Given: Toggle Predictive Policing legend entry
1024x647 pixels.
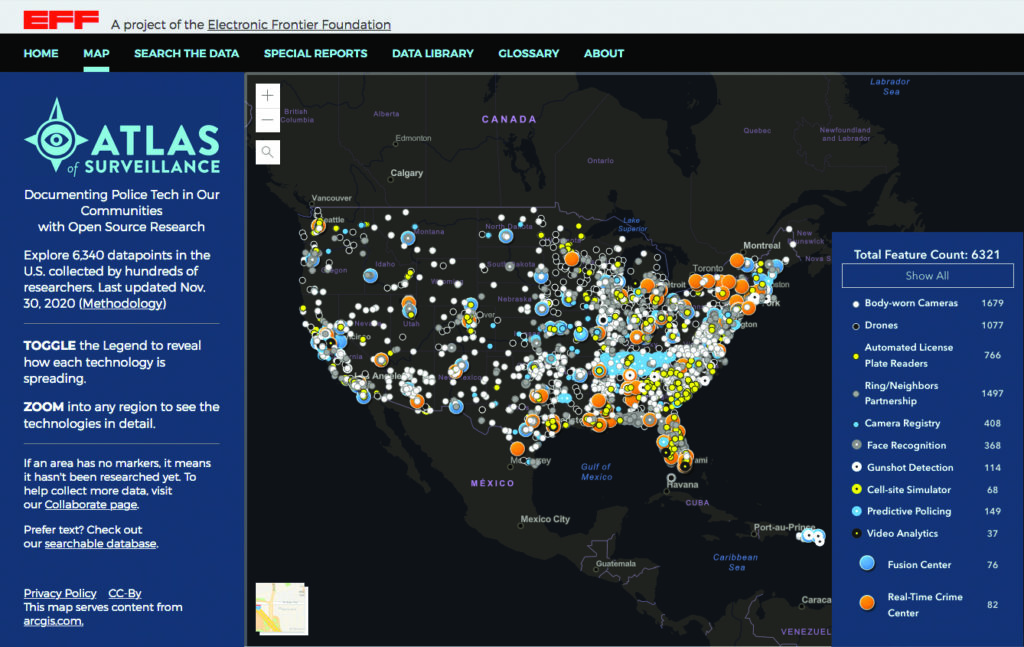Looking at the screenshot, I should coord(908,511).
